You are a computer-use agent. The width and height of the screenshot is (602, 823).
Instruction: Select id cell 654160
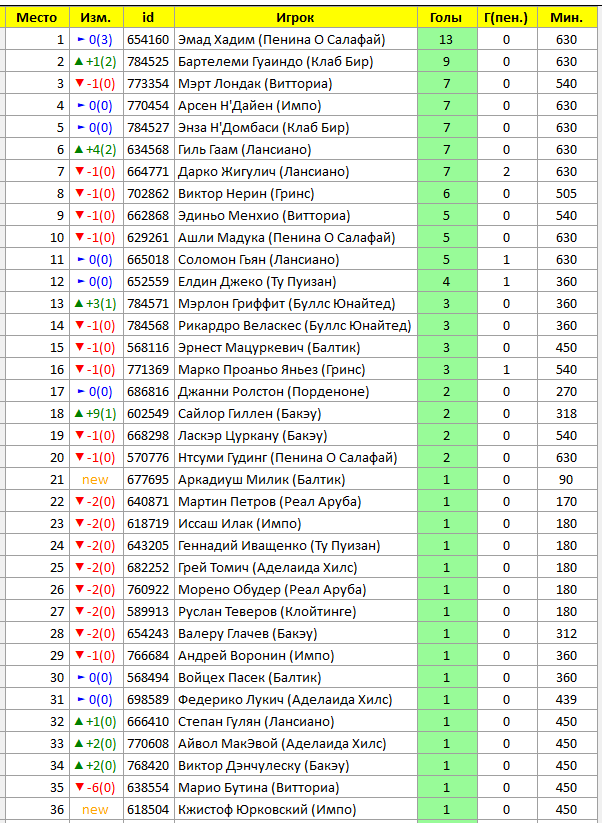[149, 40]
